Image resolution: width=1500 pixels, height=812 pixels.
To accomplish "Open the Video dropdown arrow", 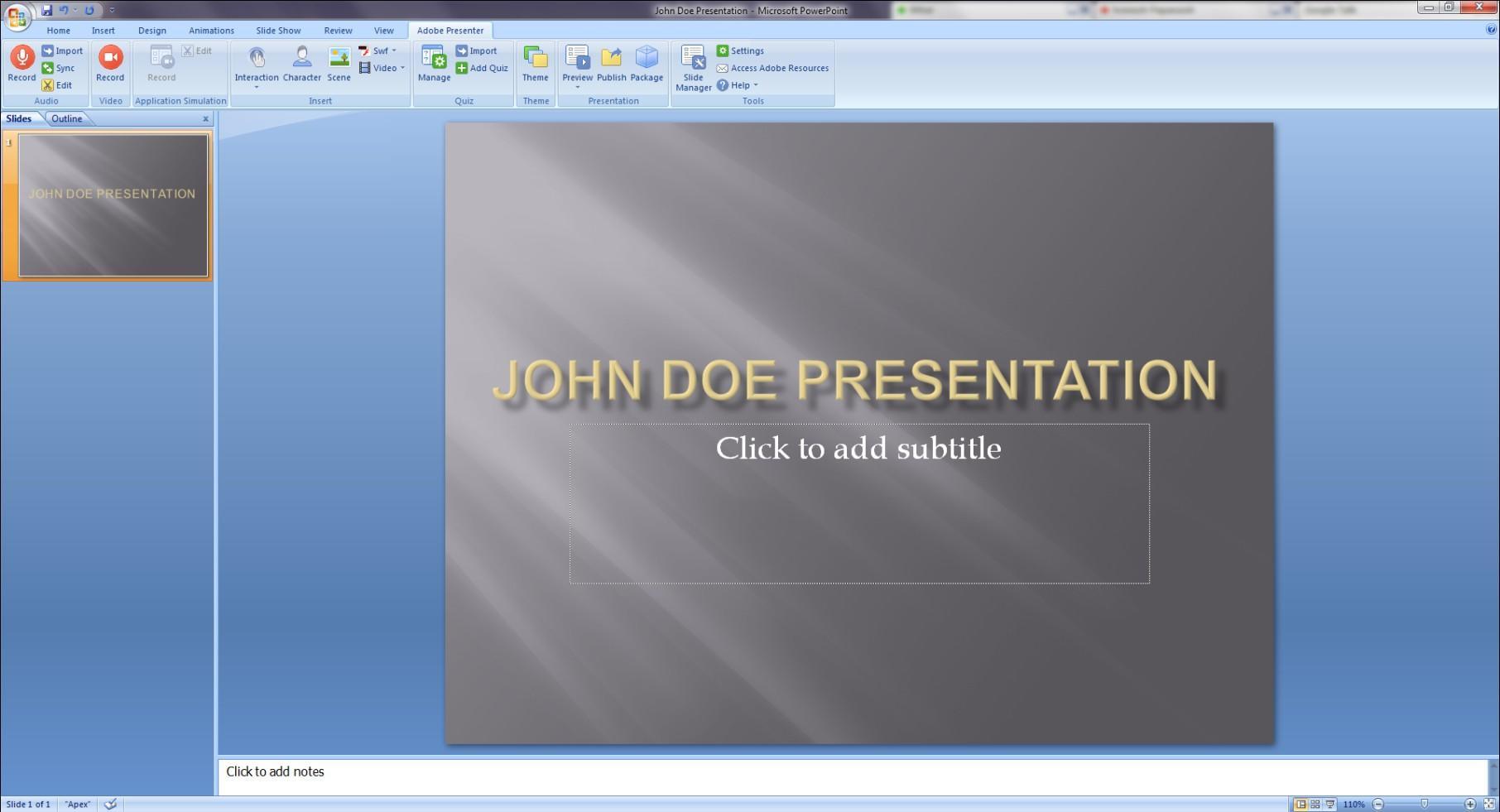I will pos(402,68).
